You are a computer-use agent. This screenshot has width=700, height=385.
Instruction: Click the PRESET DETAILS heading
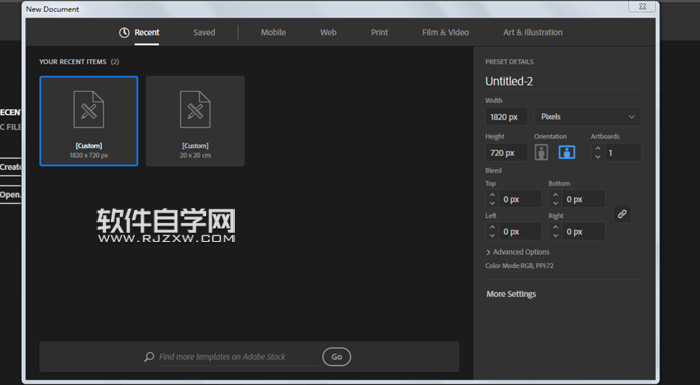pos(509,62)
